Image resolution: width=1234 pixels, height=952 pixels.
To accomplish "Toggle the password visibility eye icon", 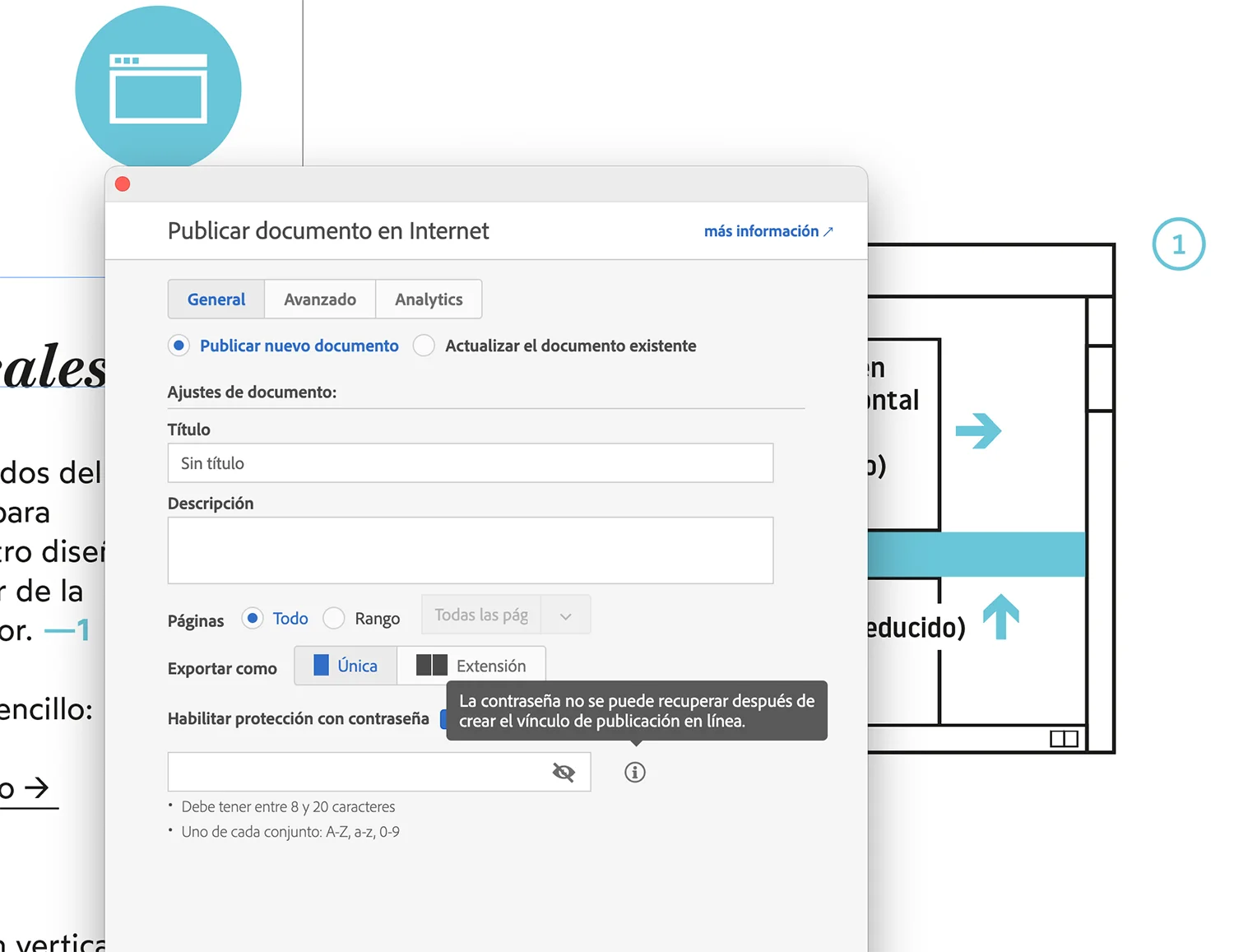I will [x=564, y=772].
